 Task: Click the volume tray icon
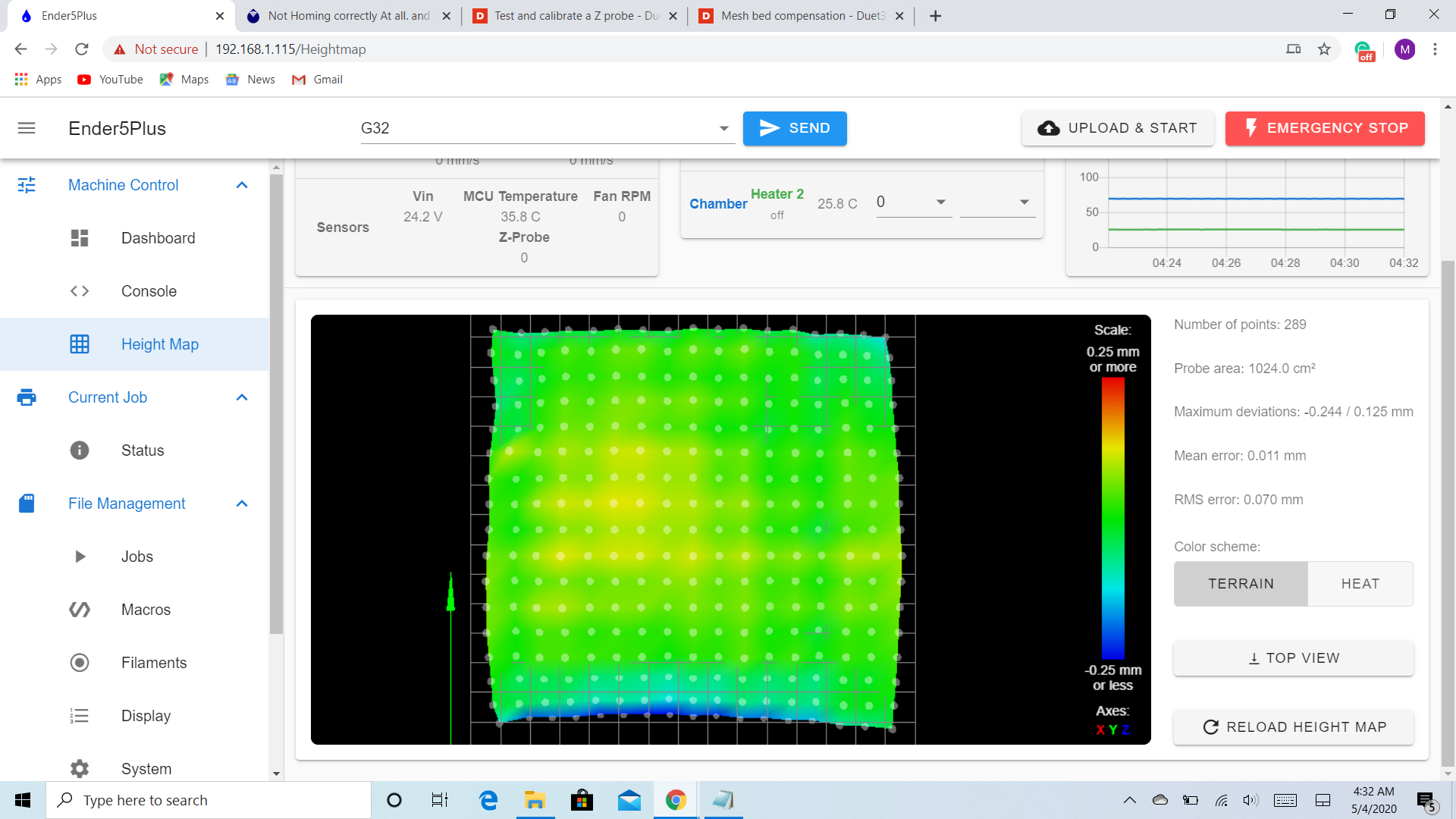[x=1250, y=800]
